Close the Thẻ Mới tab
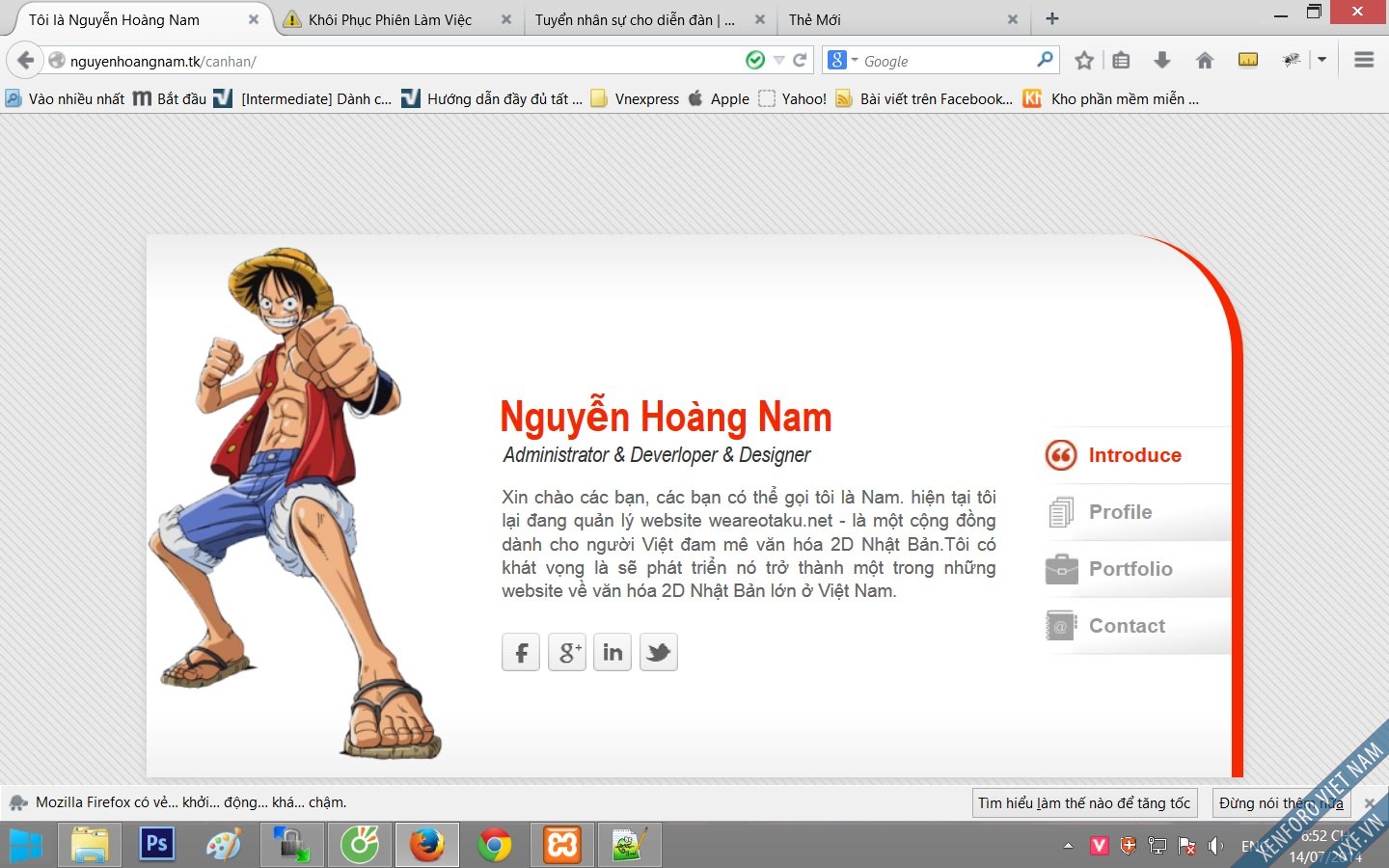1389x868 pixels. click(x=1013, y=19)
